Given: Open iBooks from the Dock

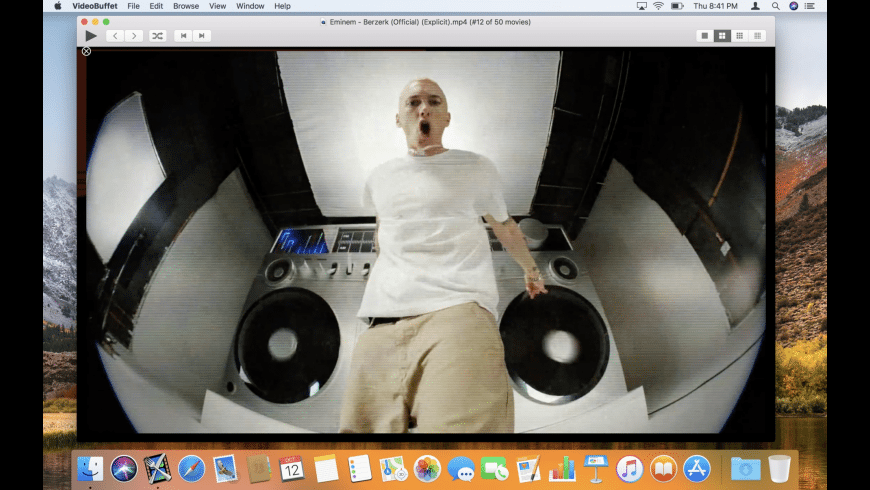Looking at the screenshot, I should 663,469.
